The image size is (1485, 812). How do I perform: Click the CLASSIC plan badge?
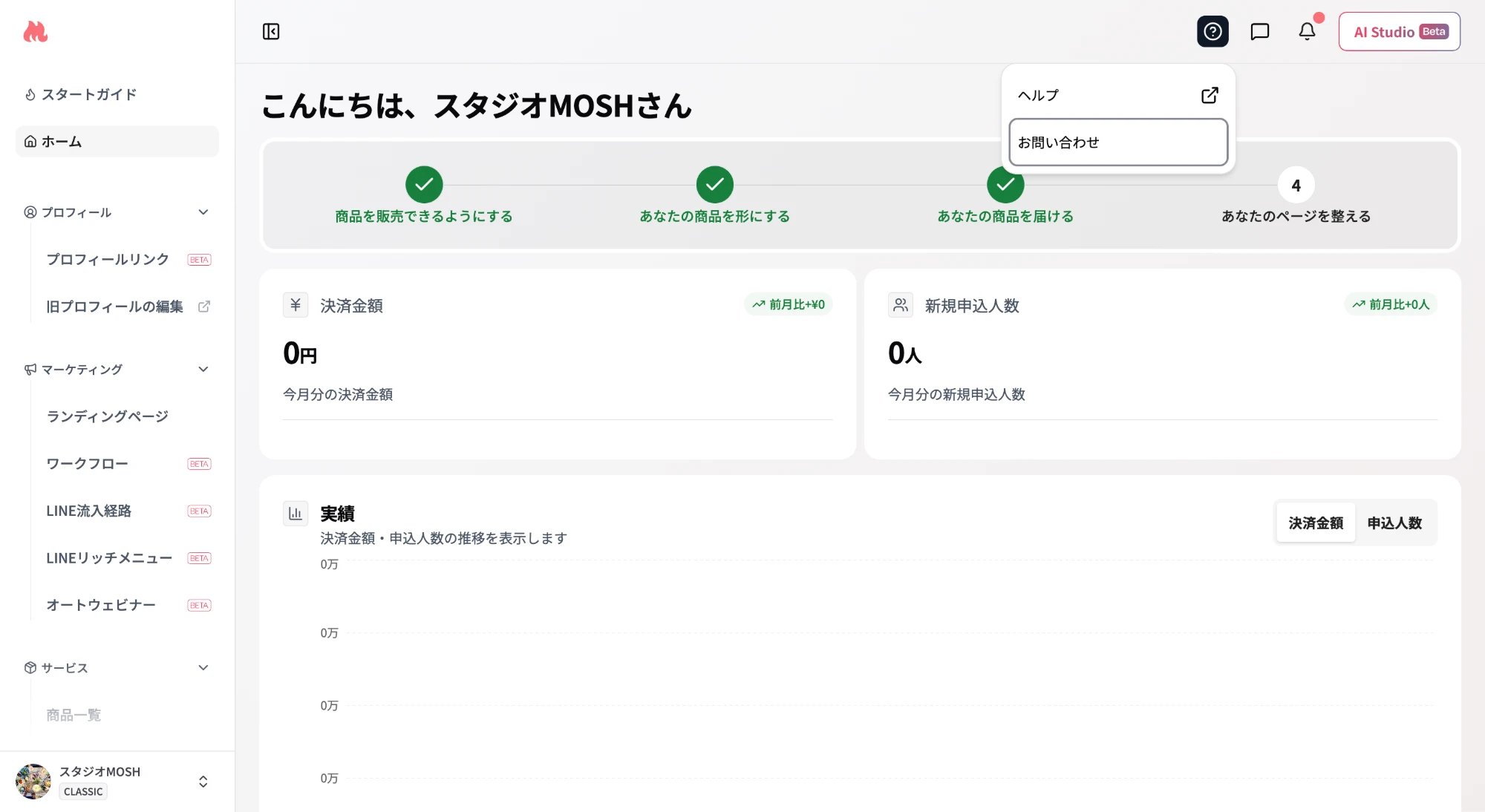point(83,791)
